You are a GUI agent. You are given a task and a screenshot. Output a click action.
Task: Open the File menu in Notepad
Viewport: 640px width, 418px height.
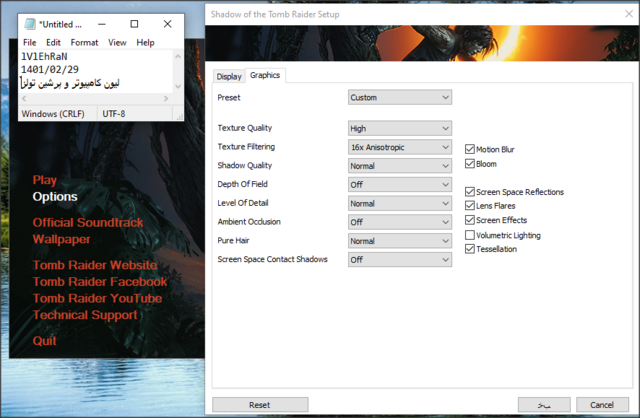[x=29, y=43]
